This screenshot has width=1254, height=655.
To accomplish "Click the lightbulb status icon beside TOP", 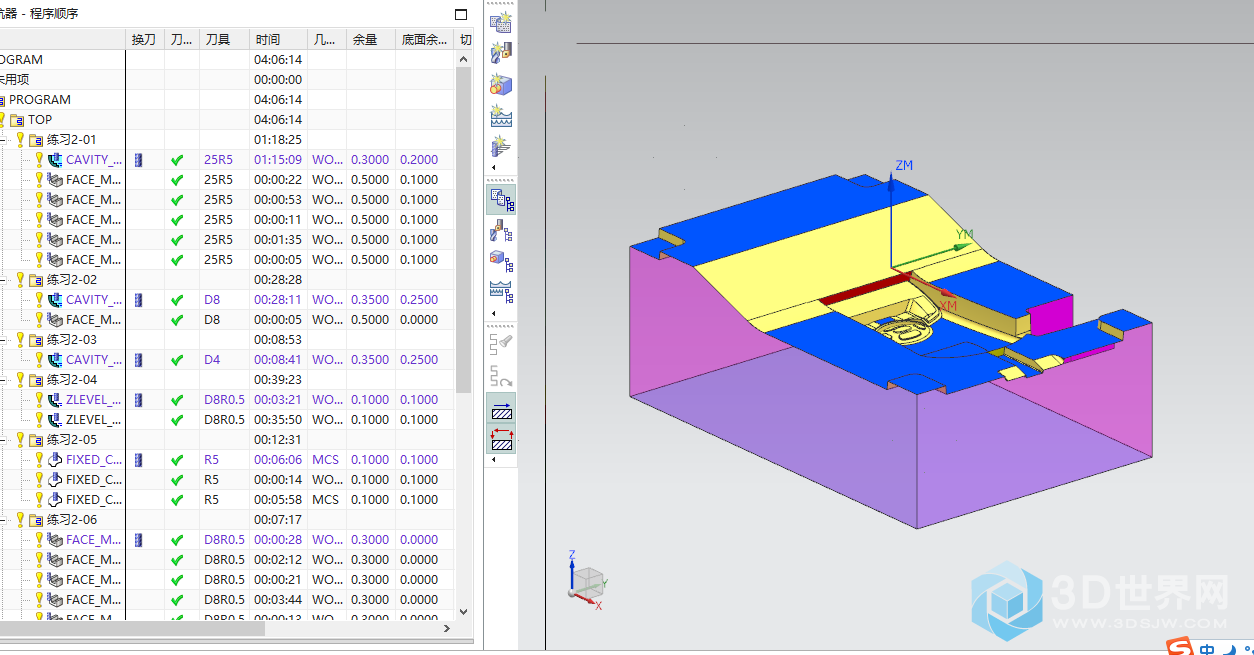I will pyautogui.click(x=3, y=119).
